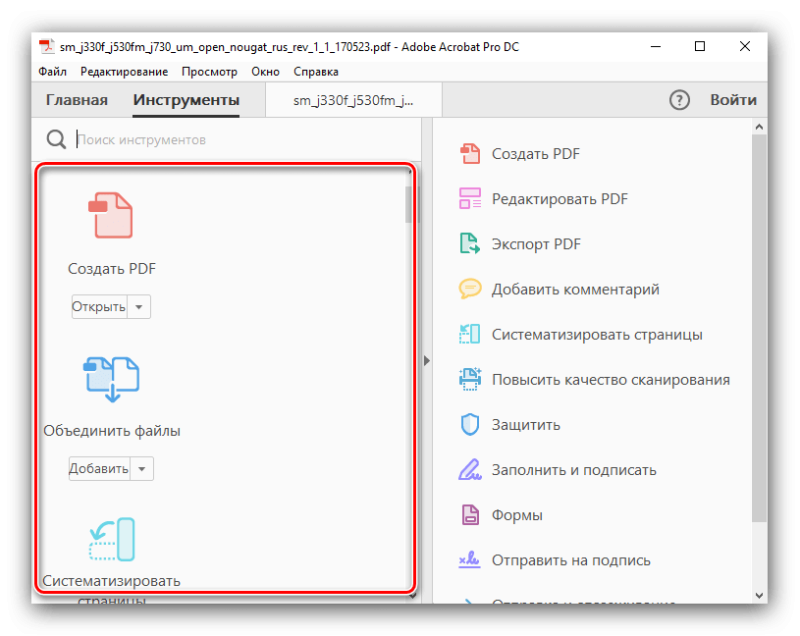Click the large Систематизировать страницы icon in the tools pane
Screen dimensions: 800x636
[112, 539]
